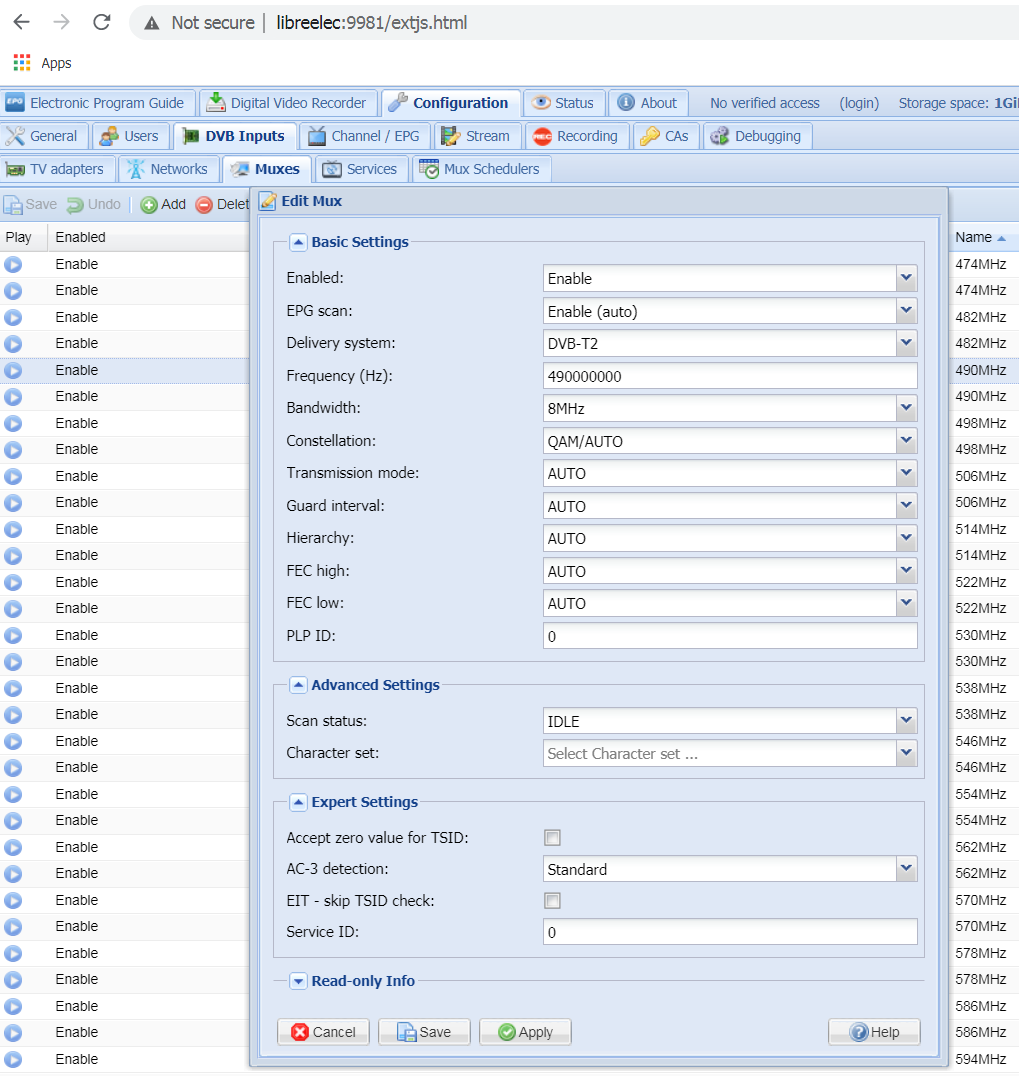Collapse the Basic Settings section
This screenshot has width=1019, height=1076.
298,242
